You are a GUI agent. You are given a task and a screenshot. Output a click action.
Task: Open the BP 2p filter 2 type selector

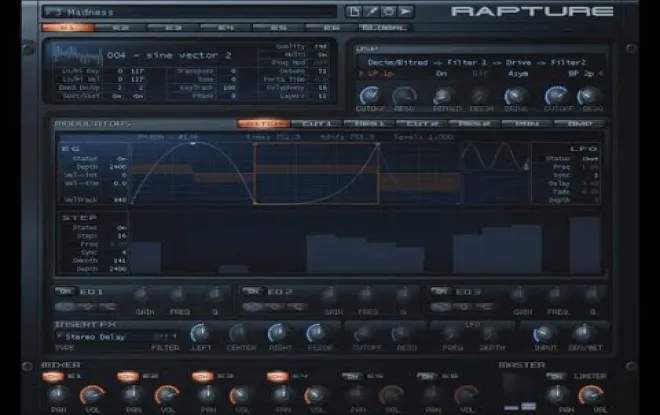[581, 73]
